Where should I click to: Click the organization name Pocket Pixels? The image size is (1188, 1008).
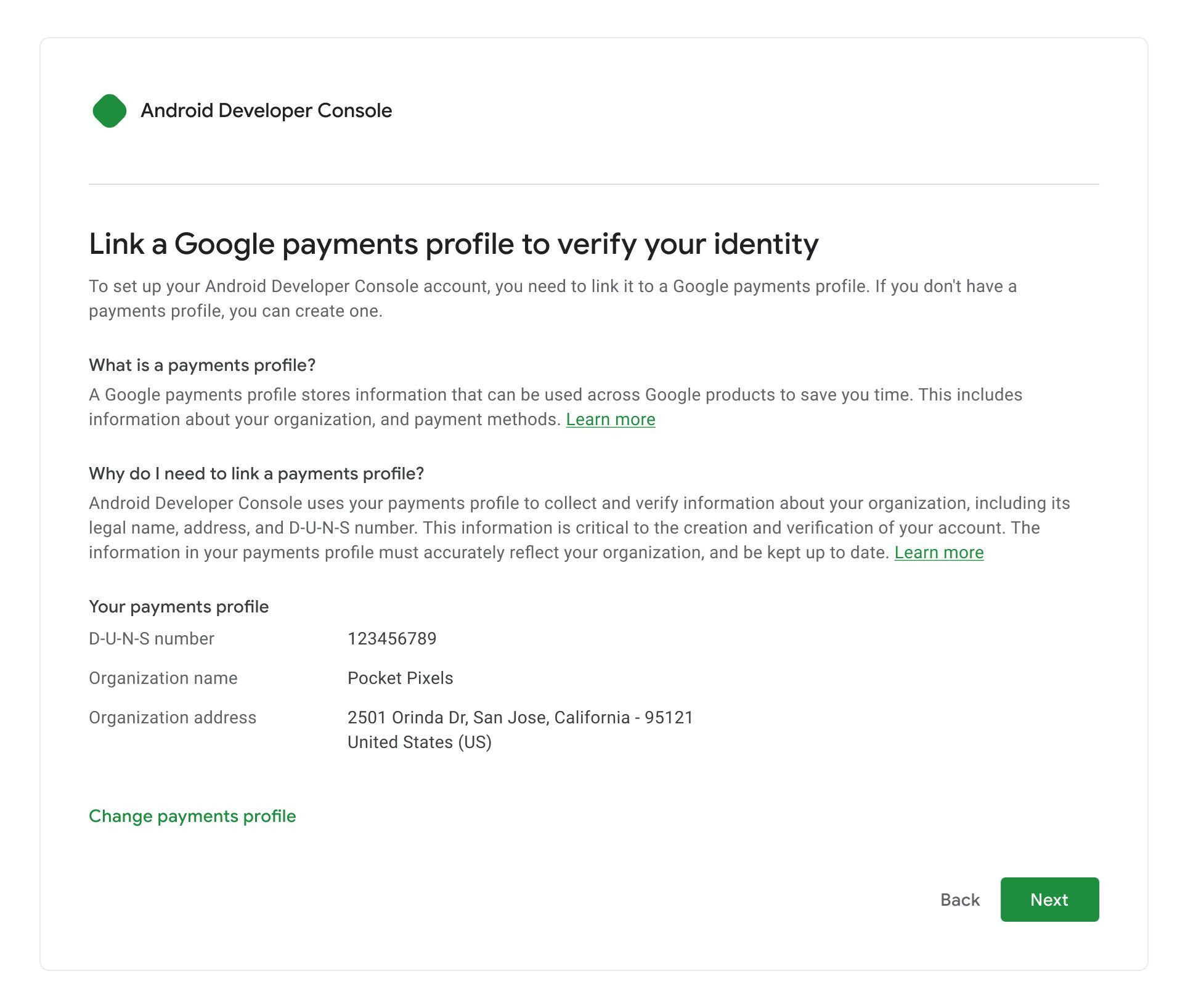[x=401, y=678]
